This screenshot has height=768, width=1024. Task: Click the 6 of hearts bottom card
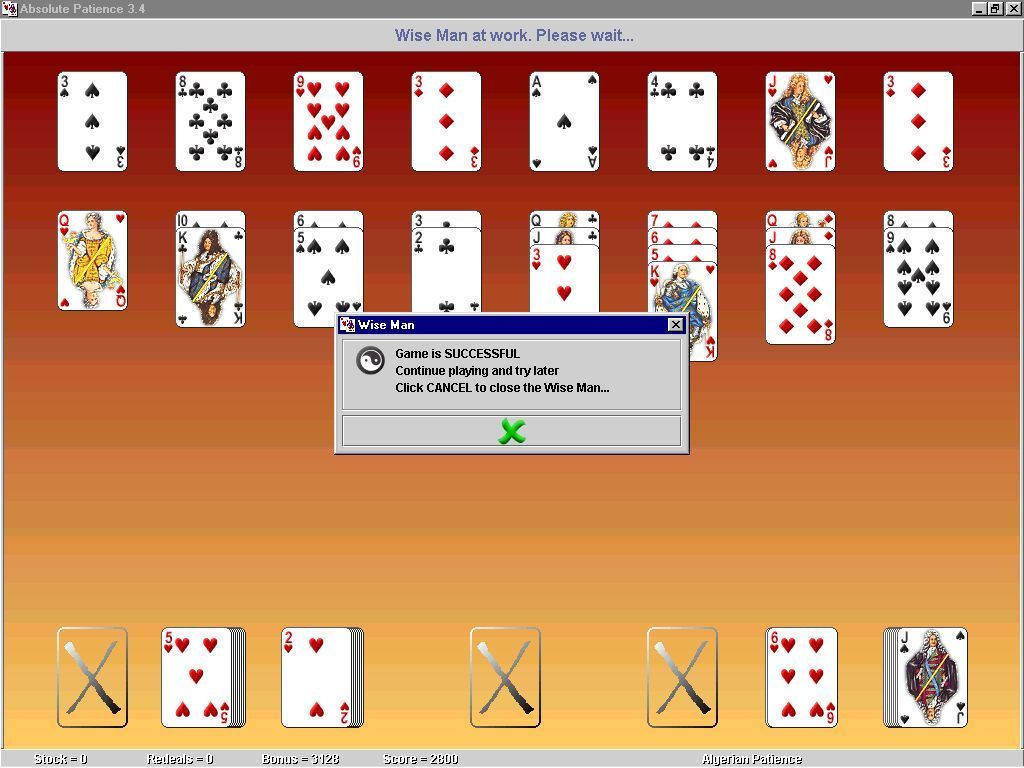tap(801, 678)
